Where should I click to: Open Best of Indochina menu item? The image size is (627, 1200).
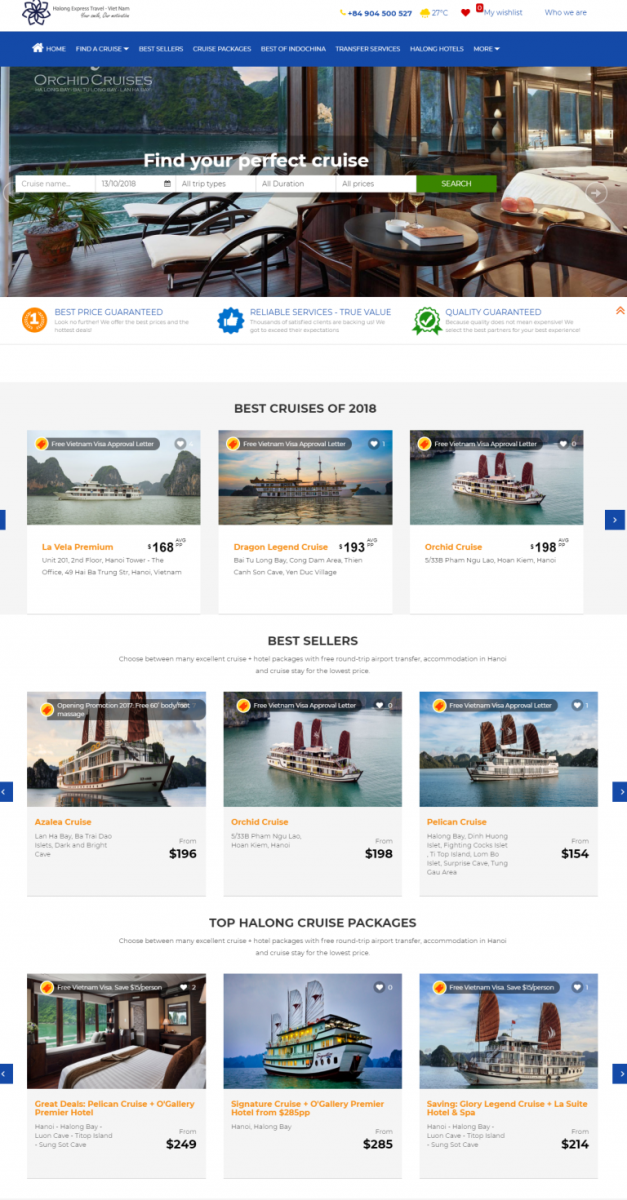tap(293, 48)
